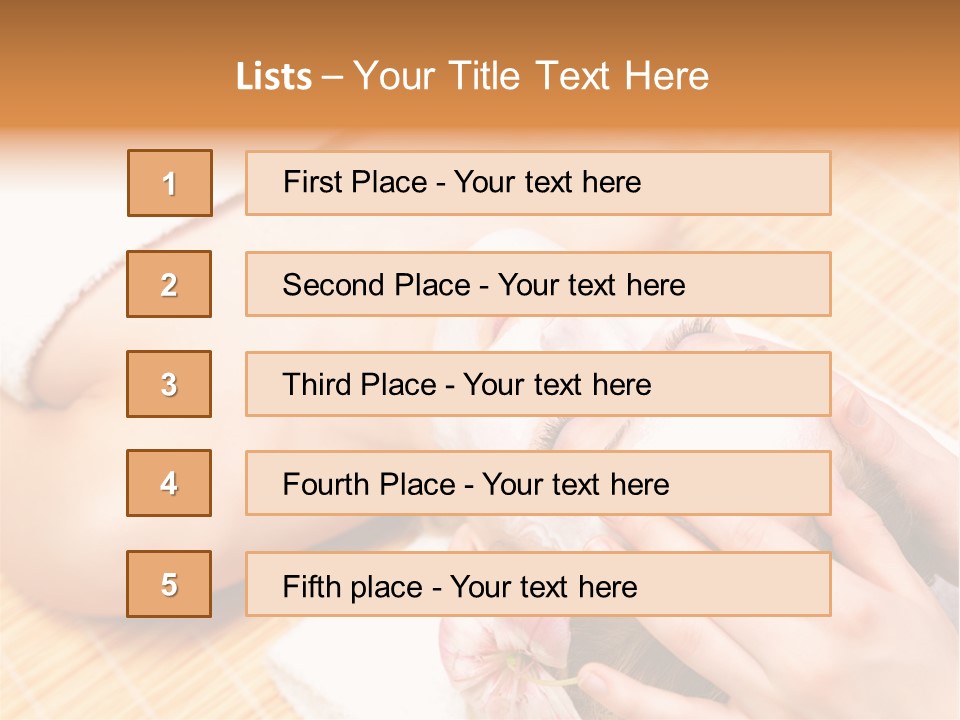The image size is (960, 720).
Task: Click the Second Place text box
Action: pyautogui.click(x=538, y=284)
